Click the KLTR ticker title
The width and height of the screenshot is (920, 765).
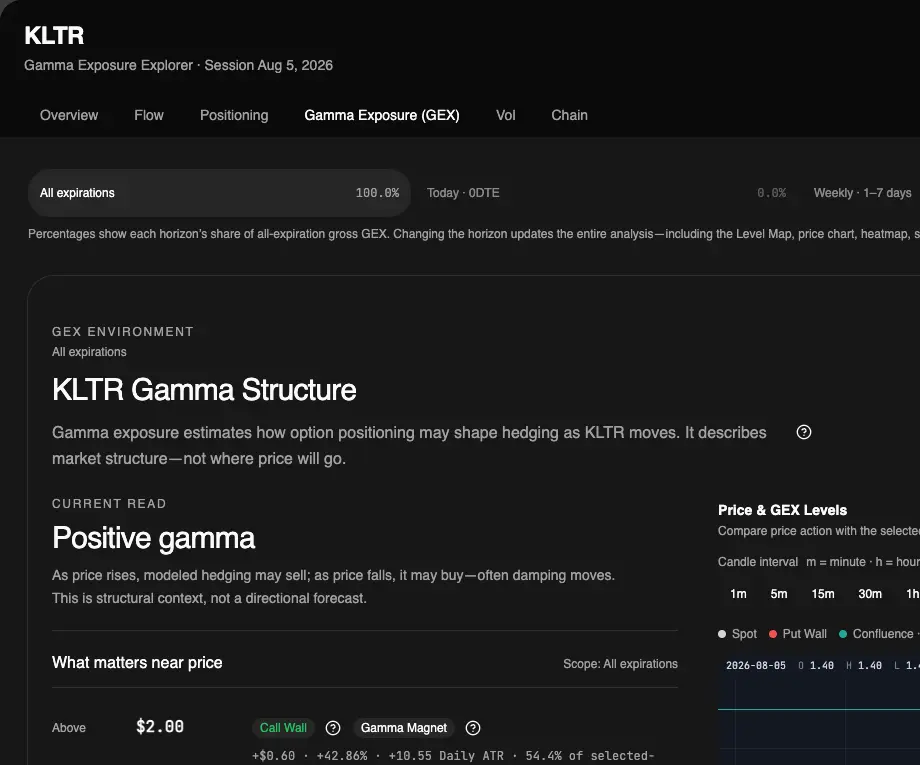[54, 36]
